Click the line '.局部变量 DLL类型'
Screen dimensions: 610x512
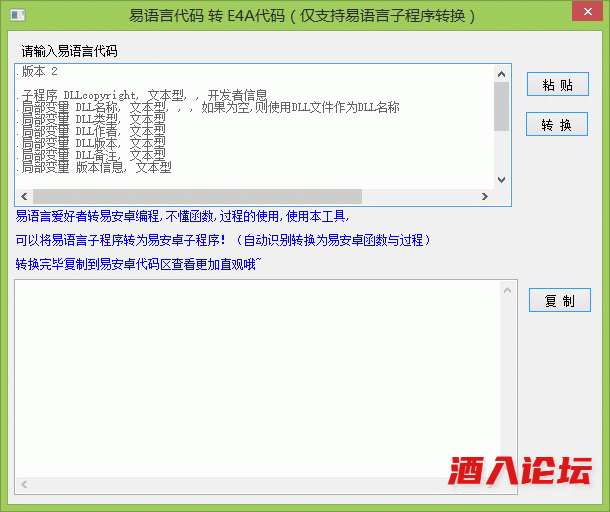coord(91,119)
